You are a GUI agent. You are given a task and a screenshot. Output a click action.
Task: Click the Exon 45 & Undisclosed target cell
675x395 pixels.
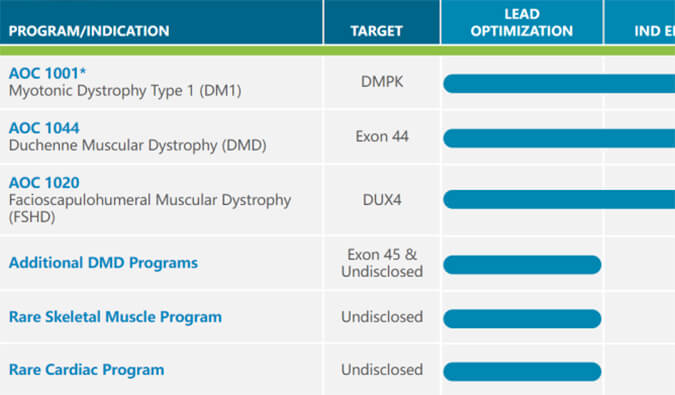(x=382, y=263)
